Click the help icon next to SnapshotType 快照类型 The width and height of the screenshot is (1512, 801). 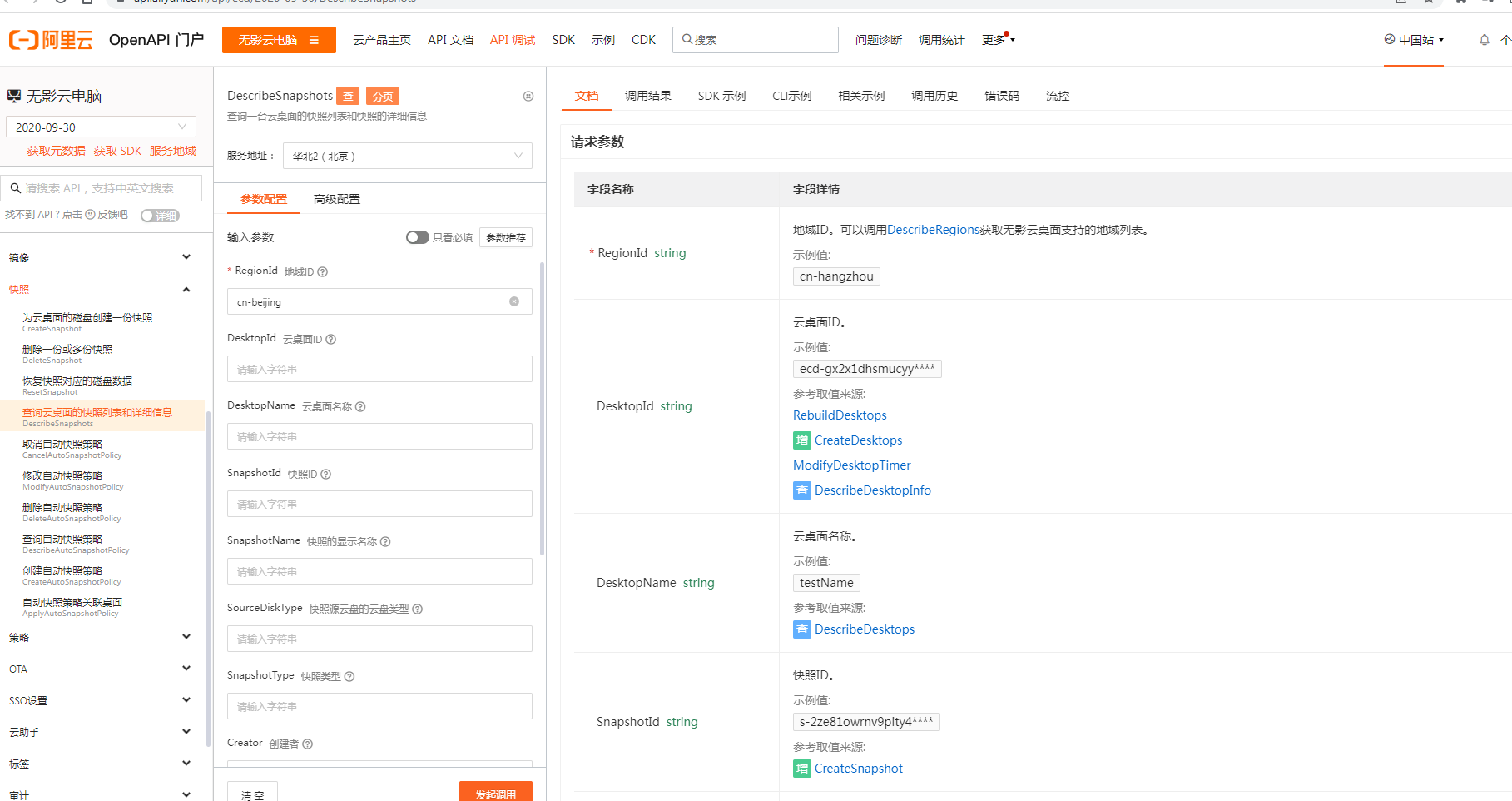click(x=349, y=677)
